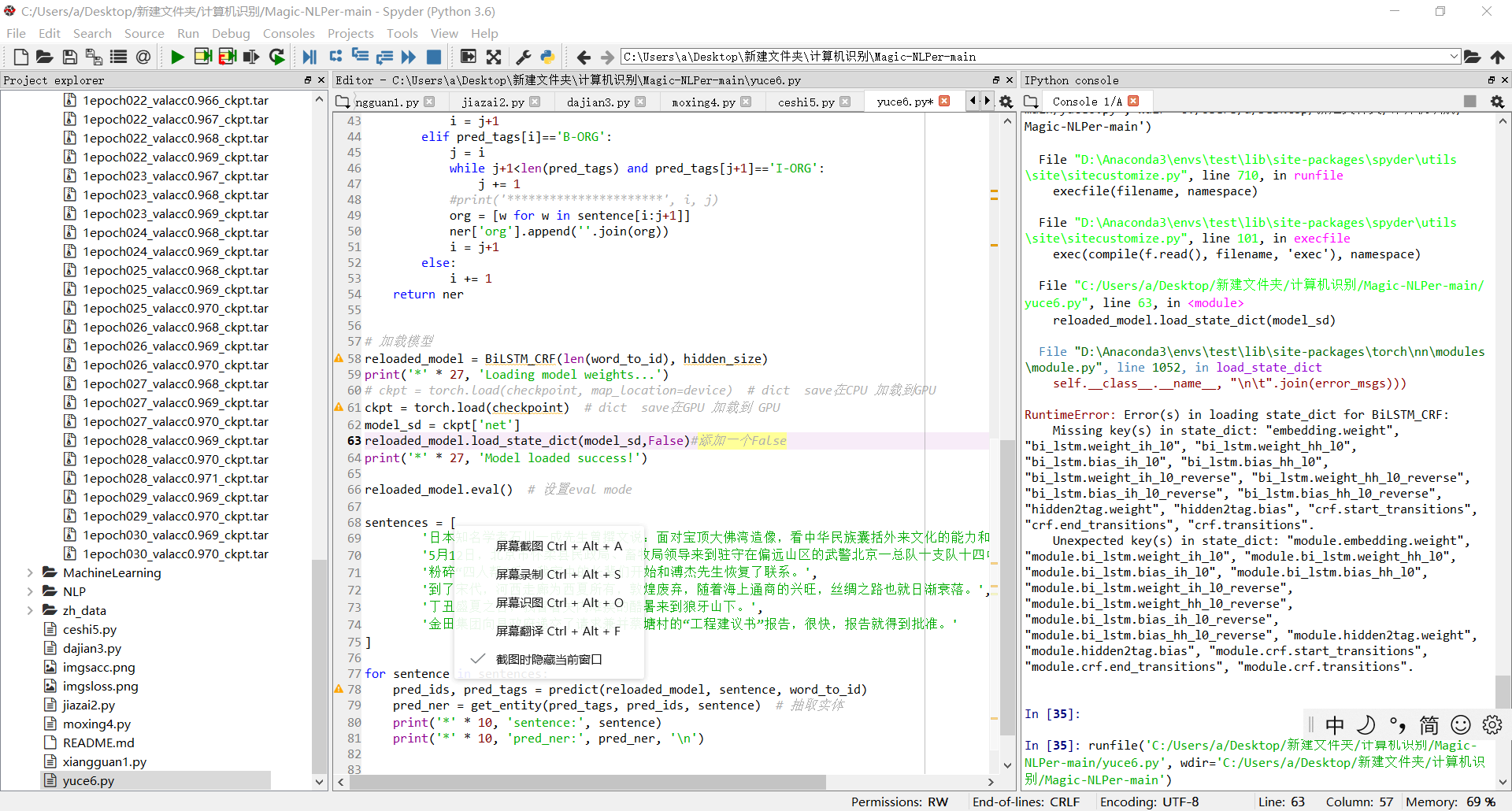Browse editor tabs list icon
Image resolution: width=1512 pixels, height=811 pixels.
[x=343, y=102]
